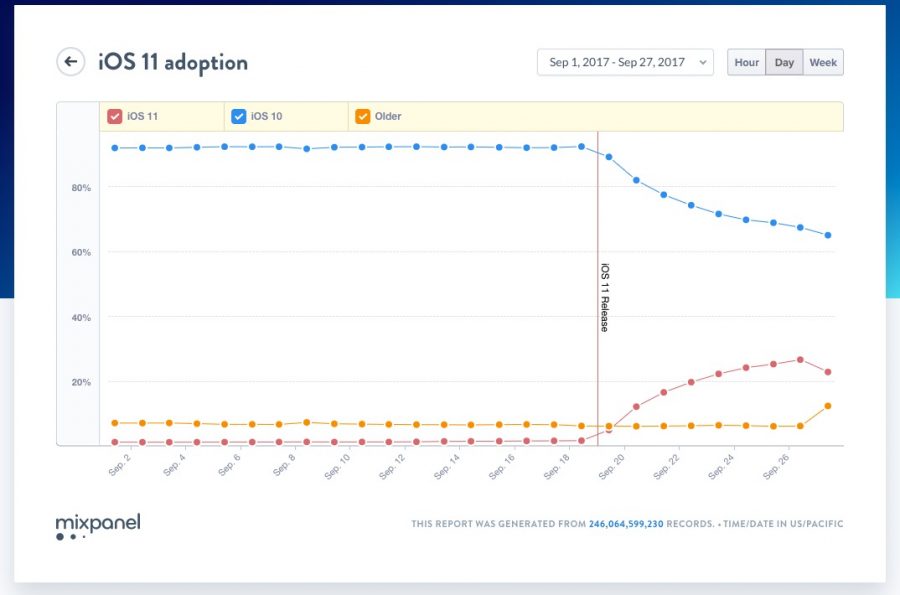
Task: Click the iOS 10 legend label
Action: click(x=266, y=116)
